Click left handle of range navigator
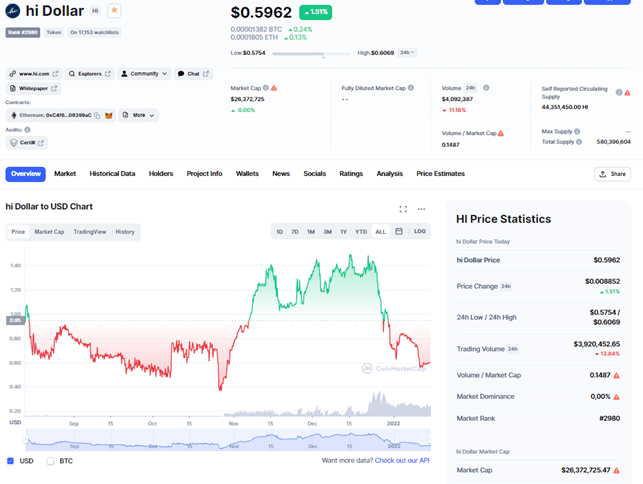 25,440
